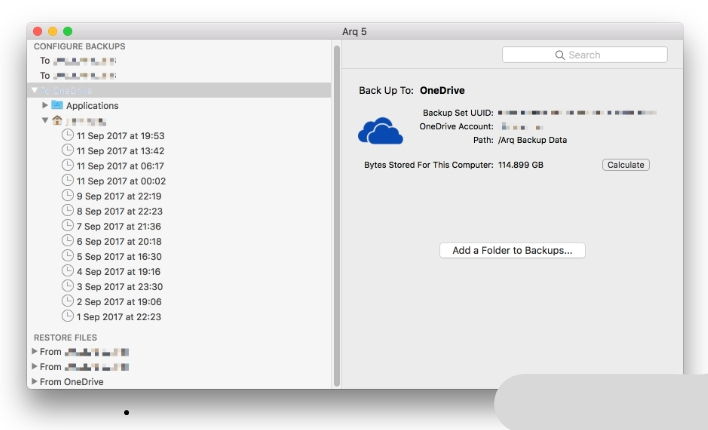This screenshot has width=708, height=430.
Task: Collapse the selected OneDrive destination row
Action: pos(35,90)
